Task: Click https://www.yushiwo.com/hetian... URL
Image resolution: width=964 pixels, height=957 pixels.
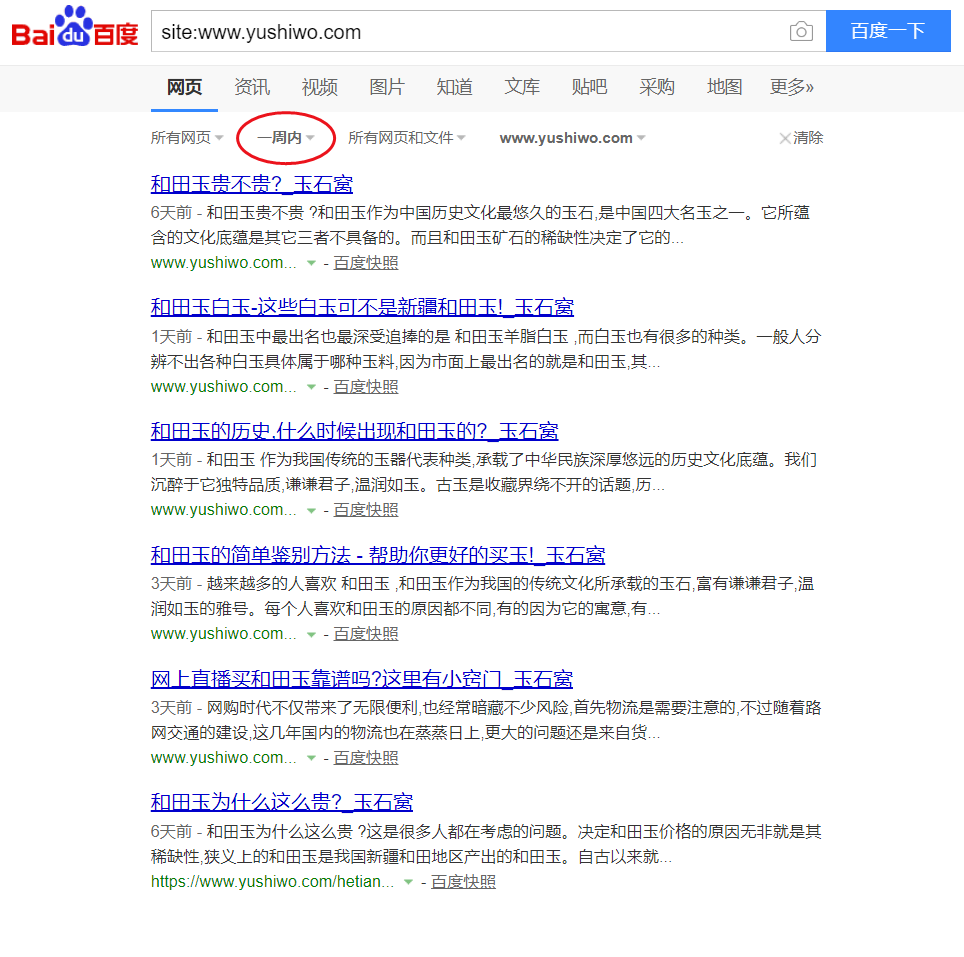Action: click(272, 881)
